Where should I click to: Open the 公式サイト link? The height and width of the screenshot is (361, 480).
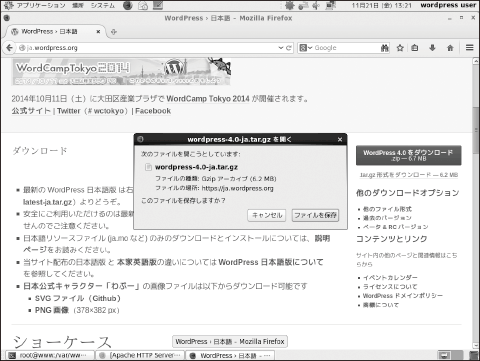pyautogui.click(x=31, y=111)
